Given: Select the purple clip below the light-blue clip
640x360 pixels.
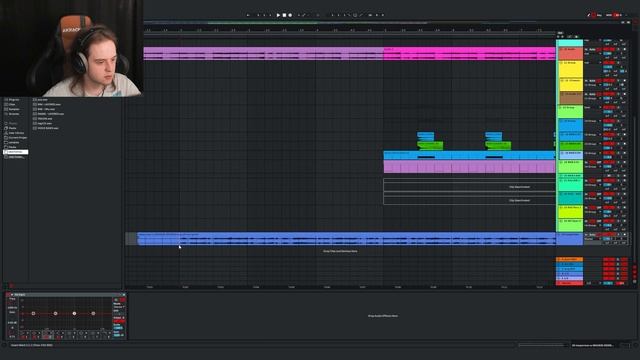Looking at the screenshot, I should (469, 167).
